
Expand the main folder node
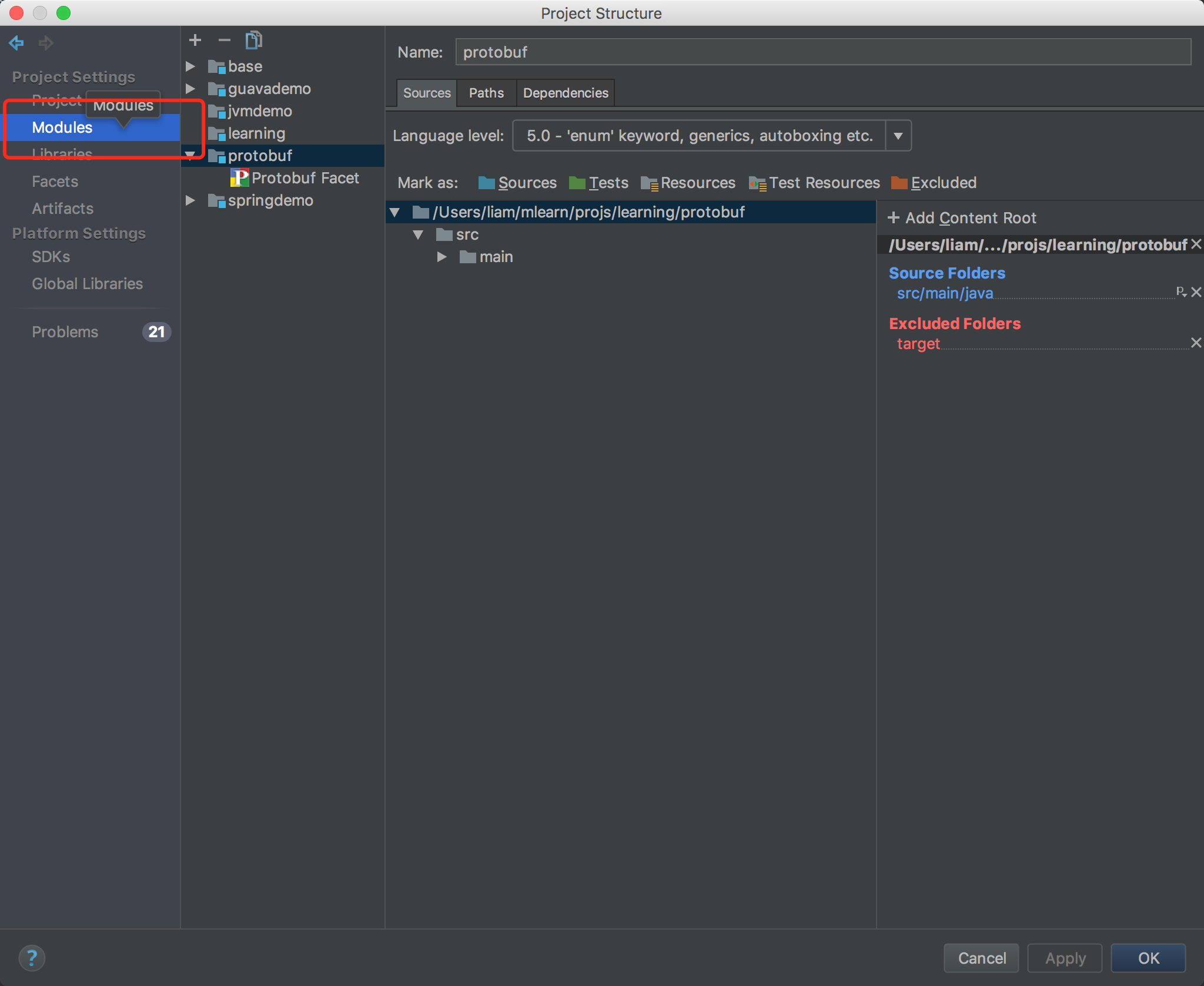click(442, 257)
